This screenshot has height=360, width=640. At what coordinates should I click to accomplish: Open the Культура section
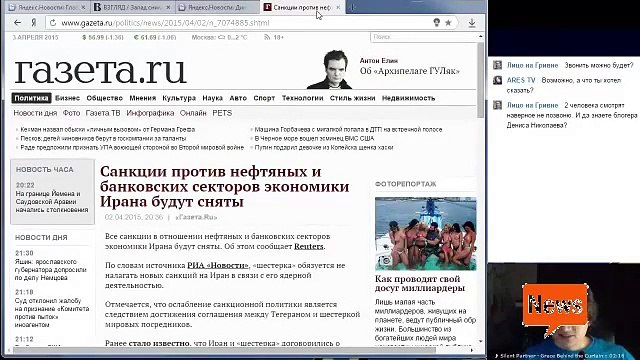point(179,98)
